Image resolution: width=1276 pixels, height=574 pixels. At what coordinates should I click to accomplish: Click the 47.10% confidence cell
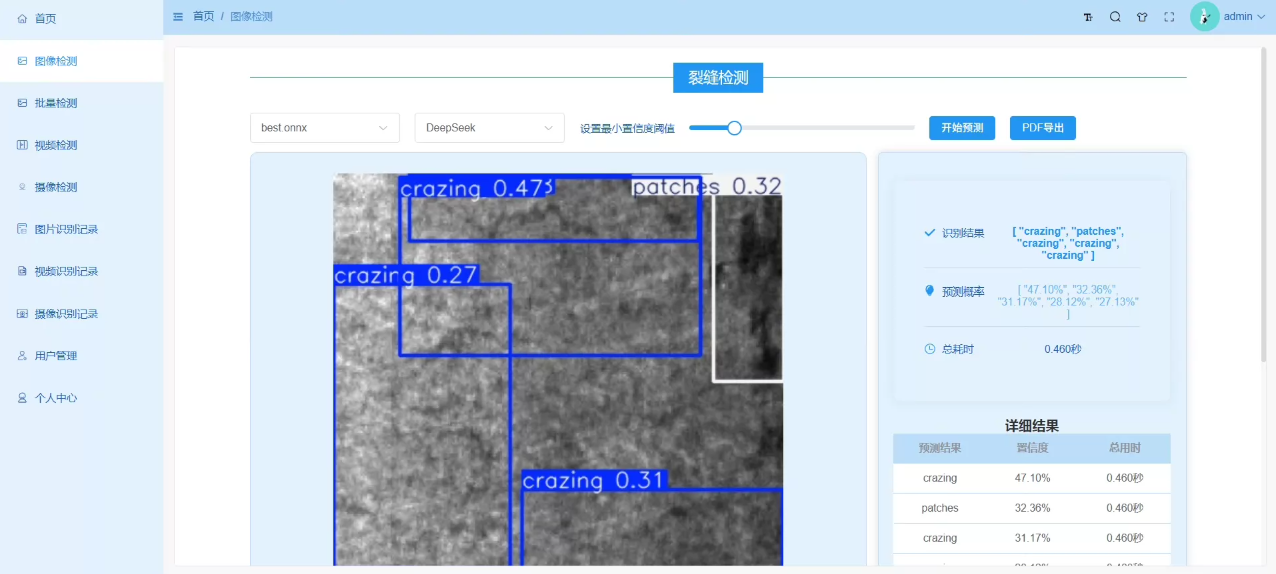coord(1032,478)
